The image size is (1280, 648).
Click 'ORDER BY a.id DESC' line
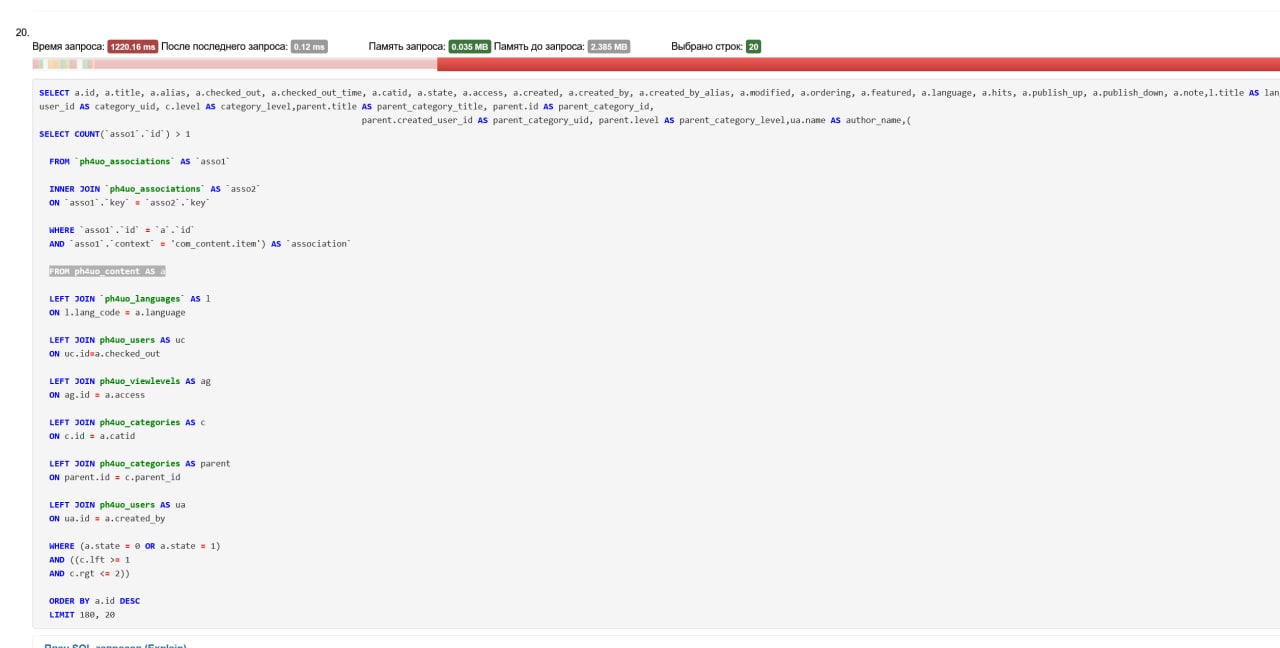coord(95,601)
